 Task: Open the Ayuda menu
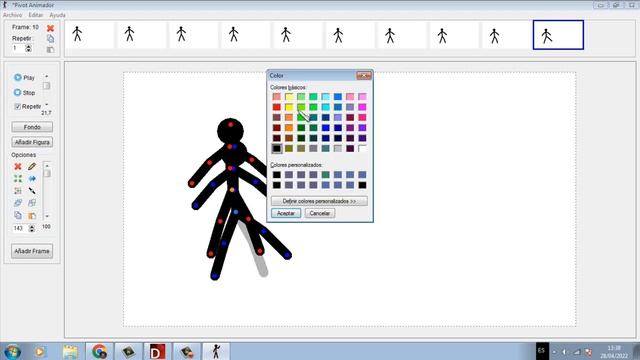point(57,15)
